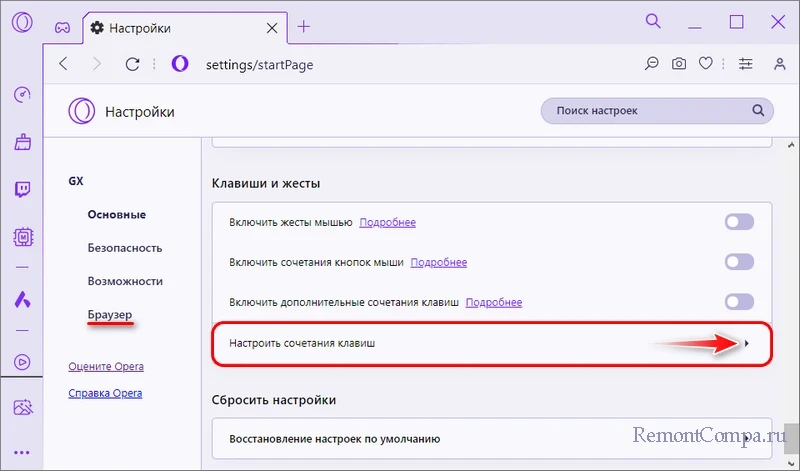800x471 pixels.
Task: Open GX Control gauge icon in sidebar
Action: pos(22,95)
